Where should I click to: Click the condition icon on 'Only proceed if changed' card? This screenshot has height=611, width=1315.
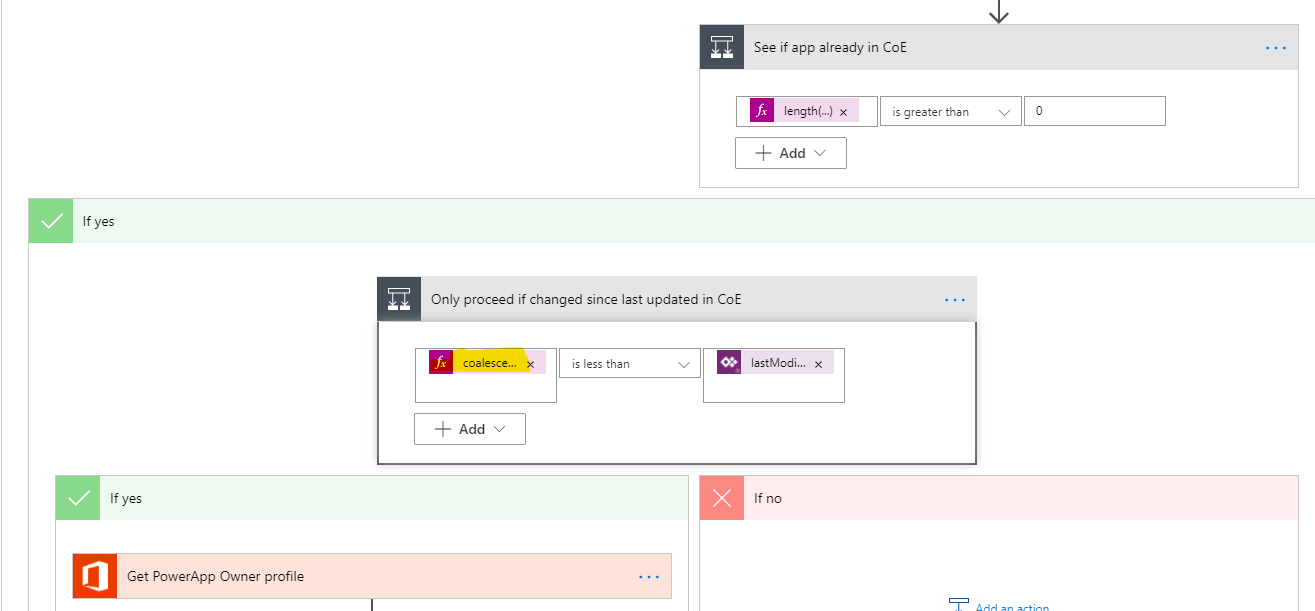point(399,298)
